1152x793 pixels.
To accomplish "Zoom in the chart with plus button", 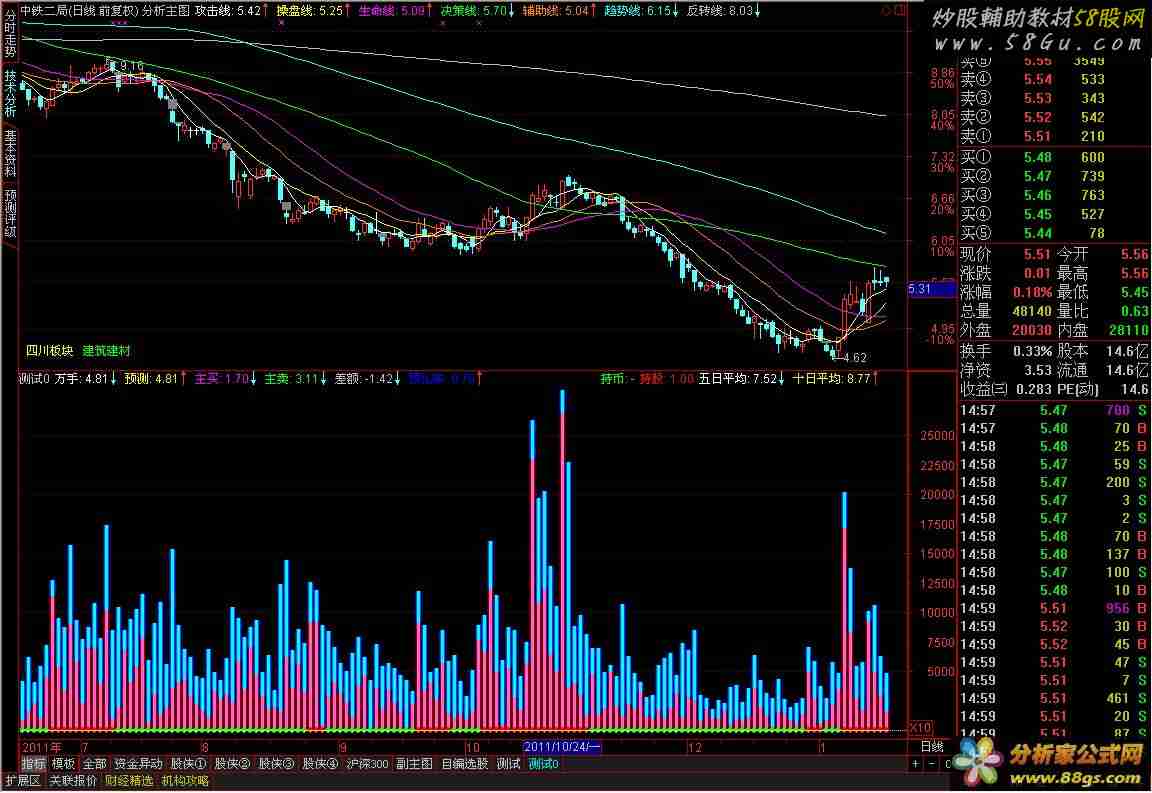I will point(915,764).
